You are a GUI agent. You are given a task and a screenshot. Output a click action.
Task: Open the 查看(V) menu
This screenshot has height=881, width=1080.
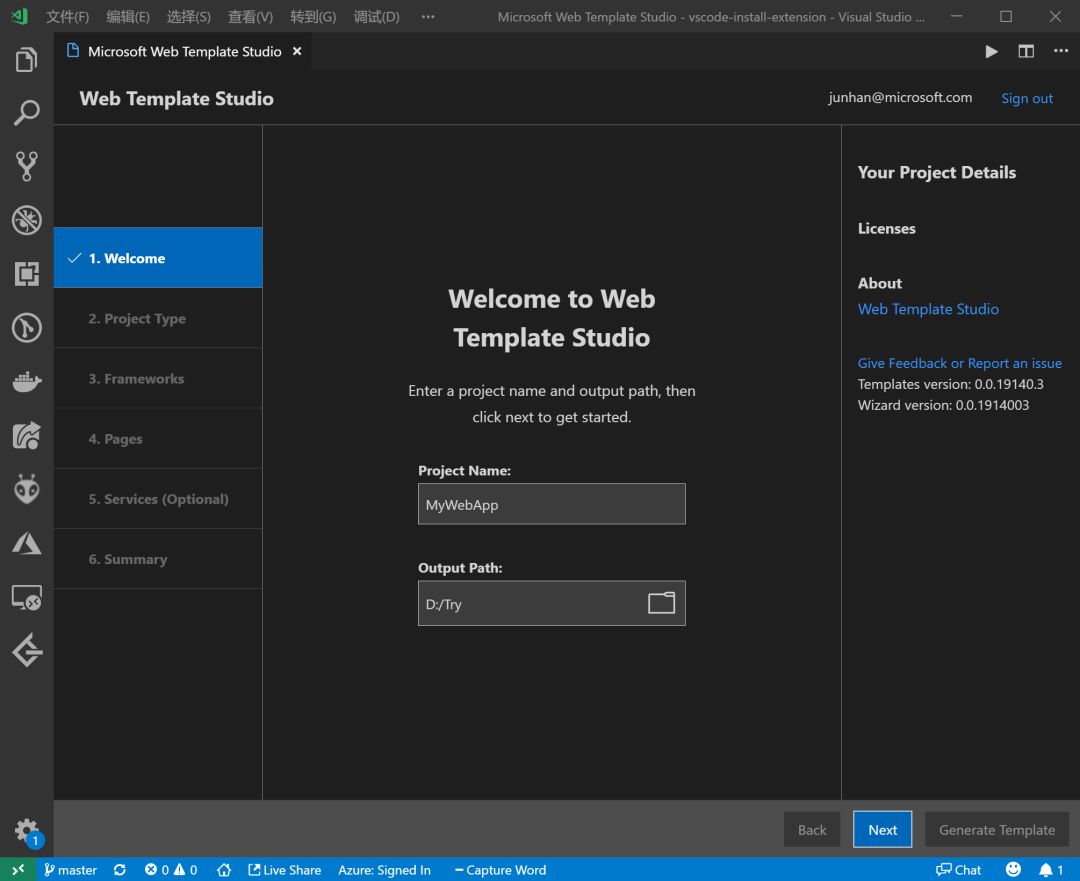click(250, 17)
